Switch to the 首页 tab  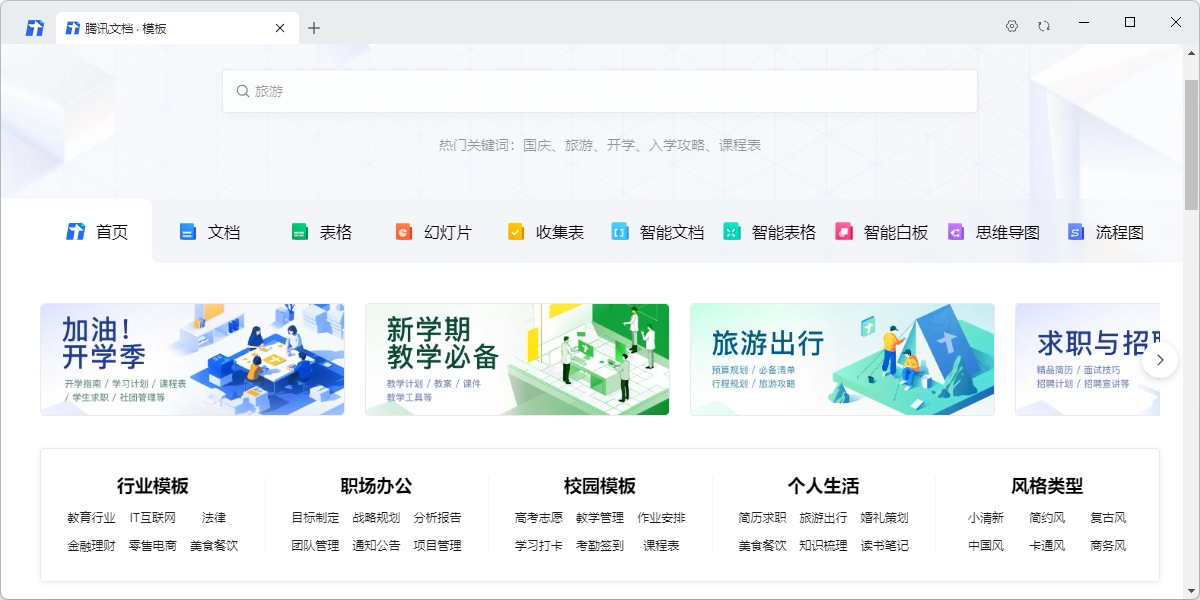pyautogui.click(x=97, y=232)
